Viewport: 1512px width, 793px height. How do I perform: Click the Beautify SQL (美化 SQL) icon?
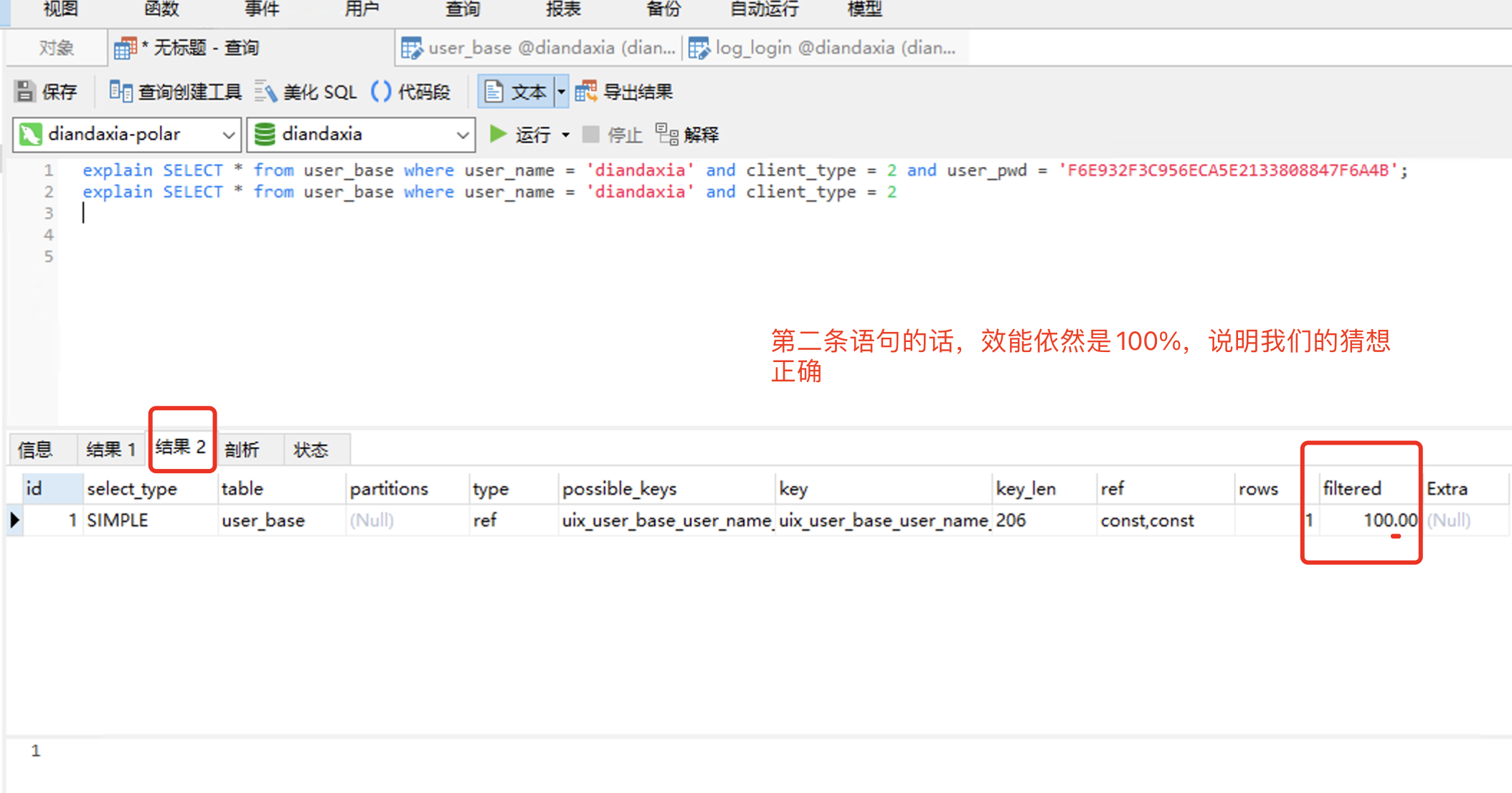(x=265, y=92)
